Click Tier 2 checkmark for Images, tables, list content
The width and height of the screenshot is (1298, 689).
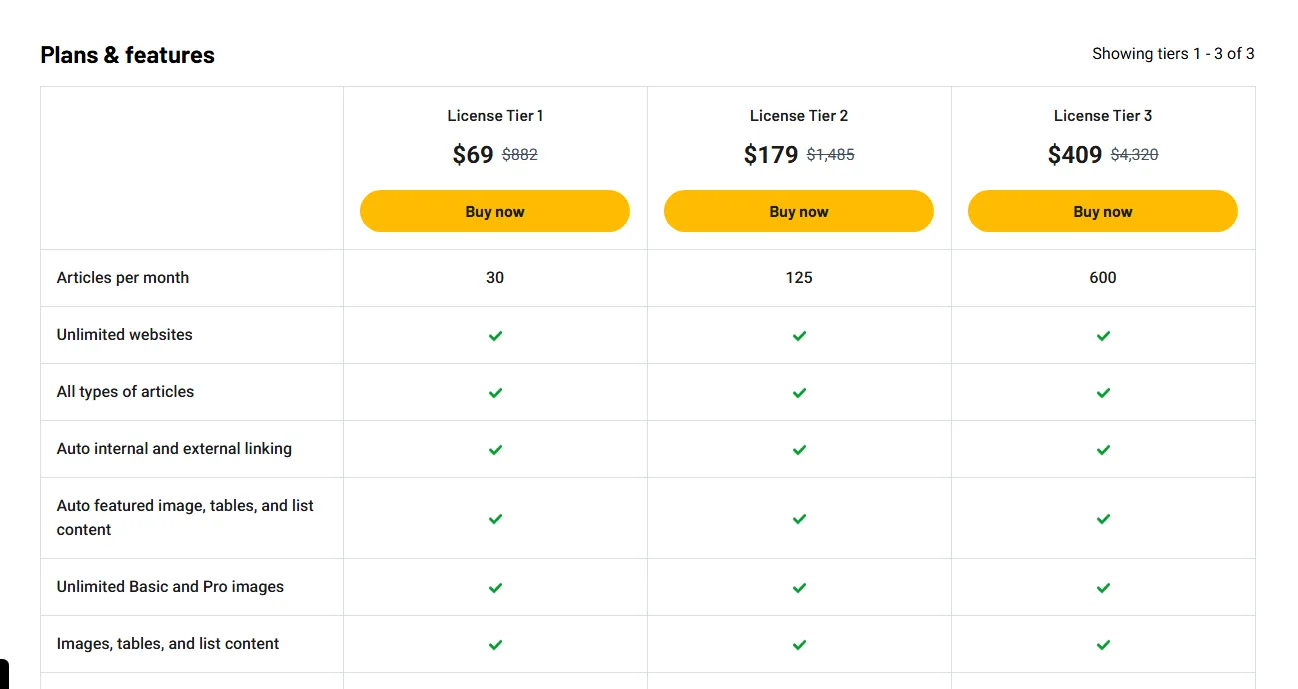[x=799, y=645]
